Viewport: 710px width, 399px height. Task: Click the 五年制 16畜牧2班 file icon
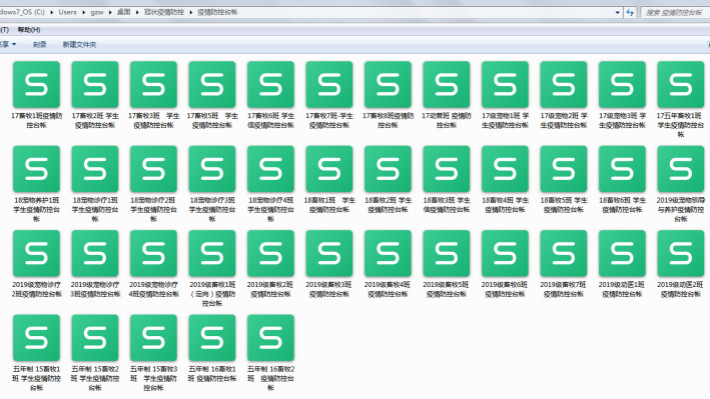[270, 338]
